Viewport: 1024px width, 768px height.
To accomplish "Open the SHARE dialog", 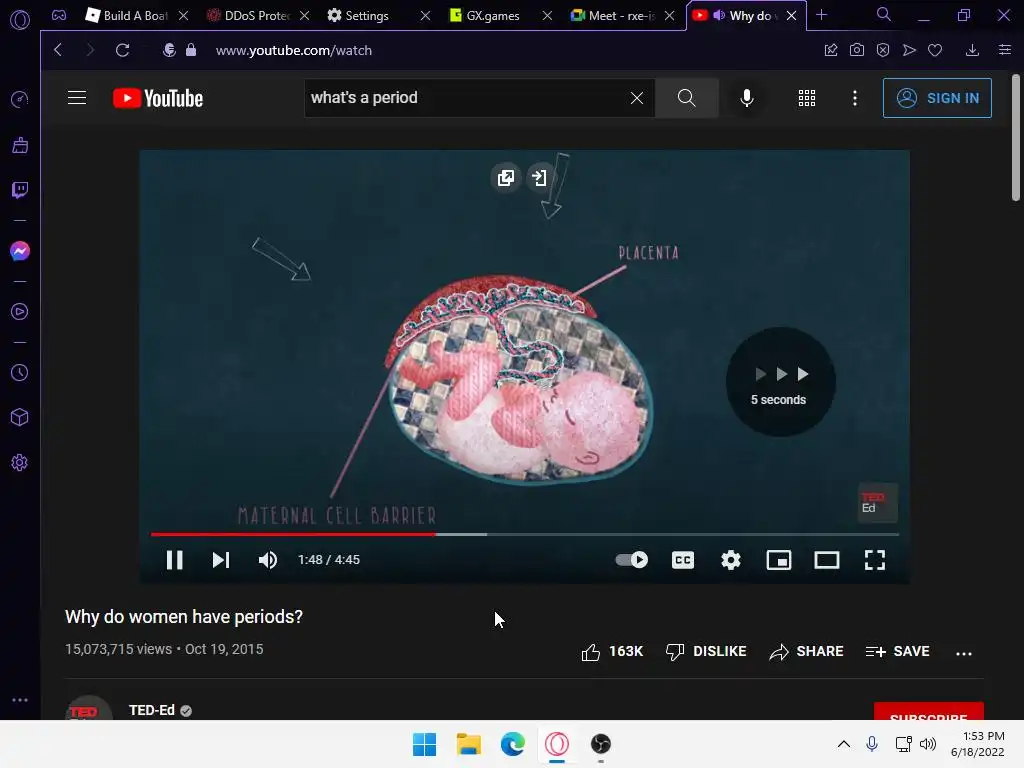I will [x=807, y=652].
